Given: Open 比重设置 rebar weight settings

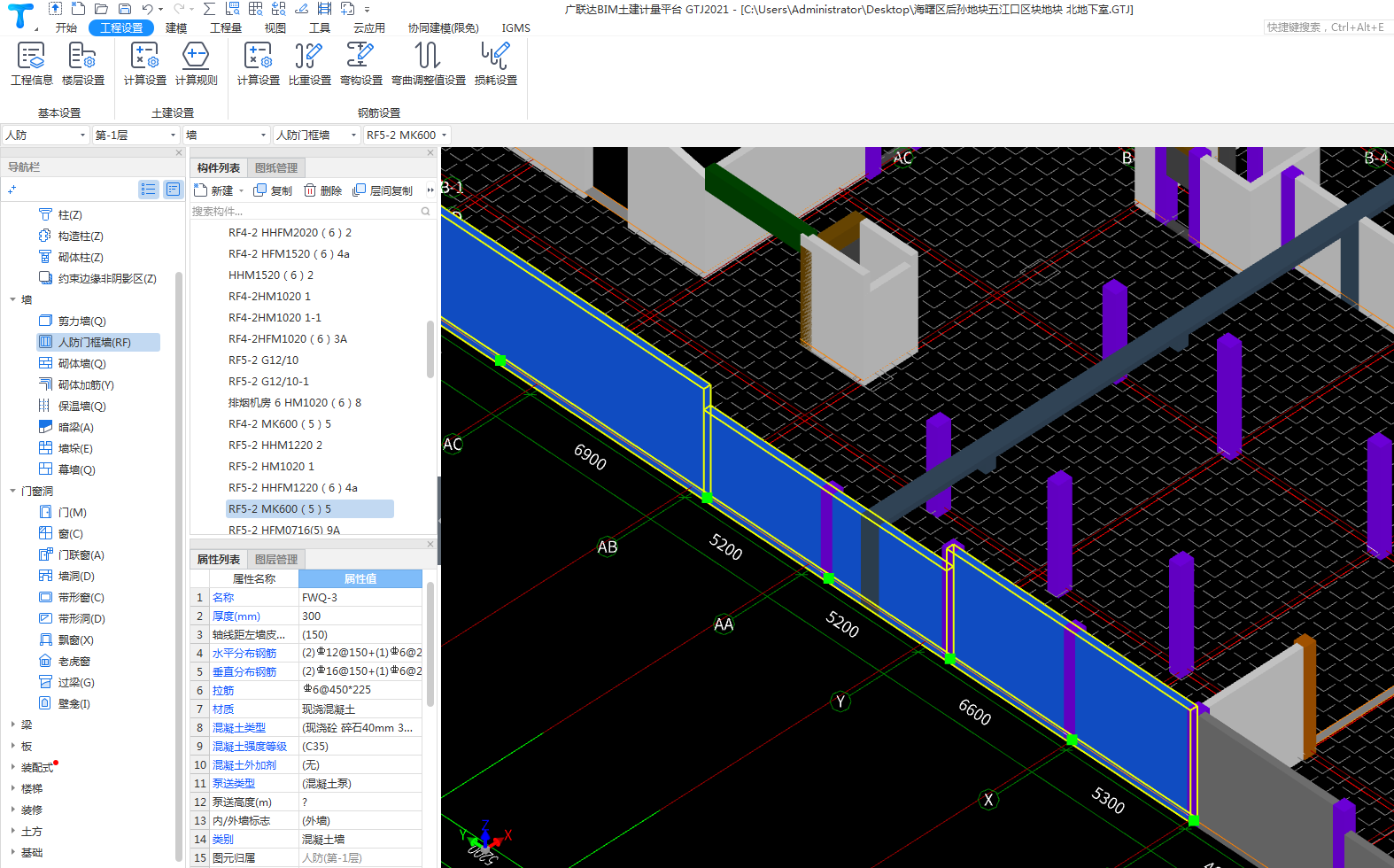Looking at the screenshot, I should click(309, 64).
